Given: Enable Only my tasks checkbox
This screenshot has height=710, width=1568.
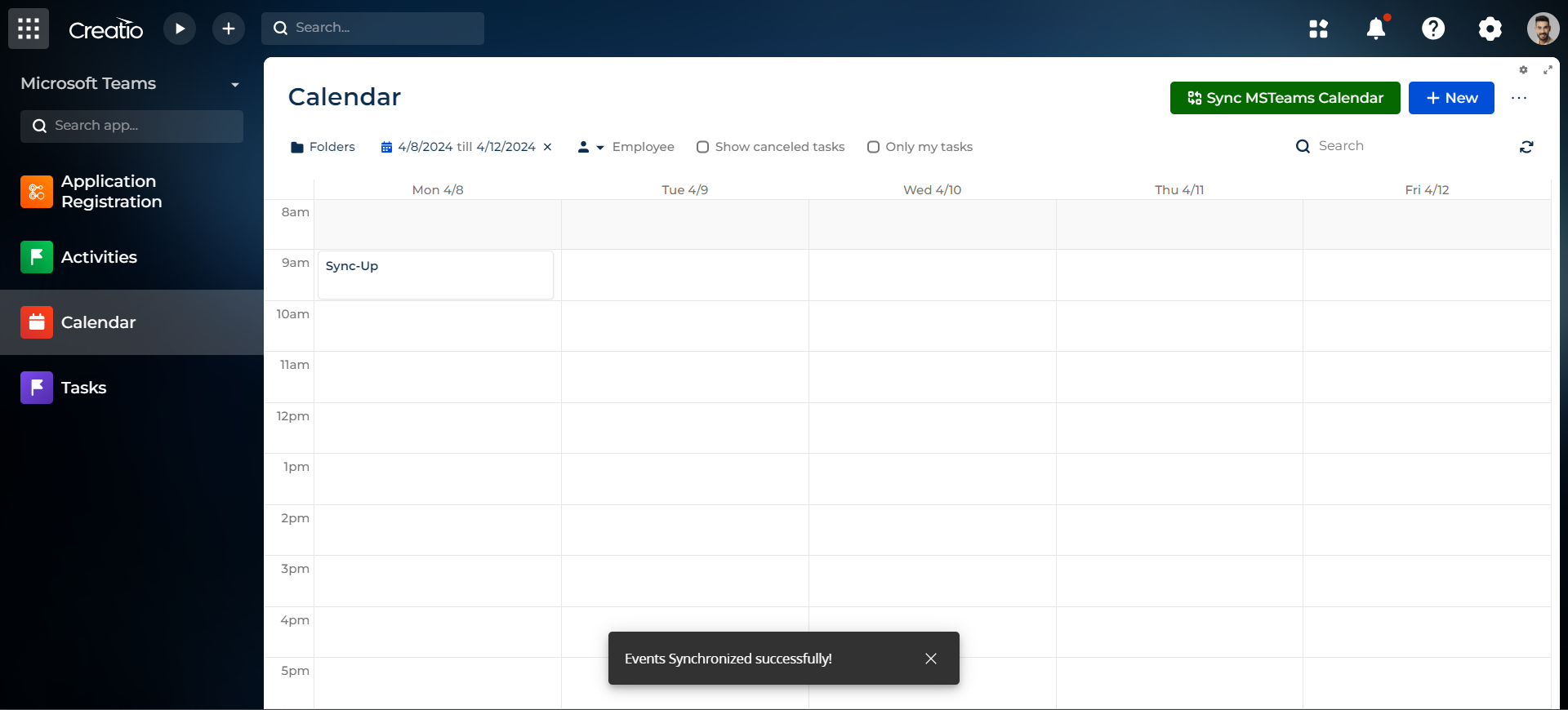Looking at the screenshot, I should tap(873, 147).
